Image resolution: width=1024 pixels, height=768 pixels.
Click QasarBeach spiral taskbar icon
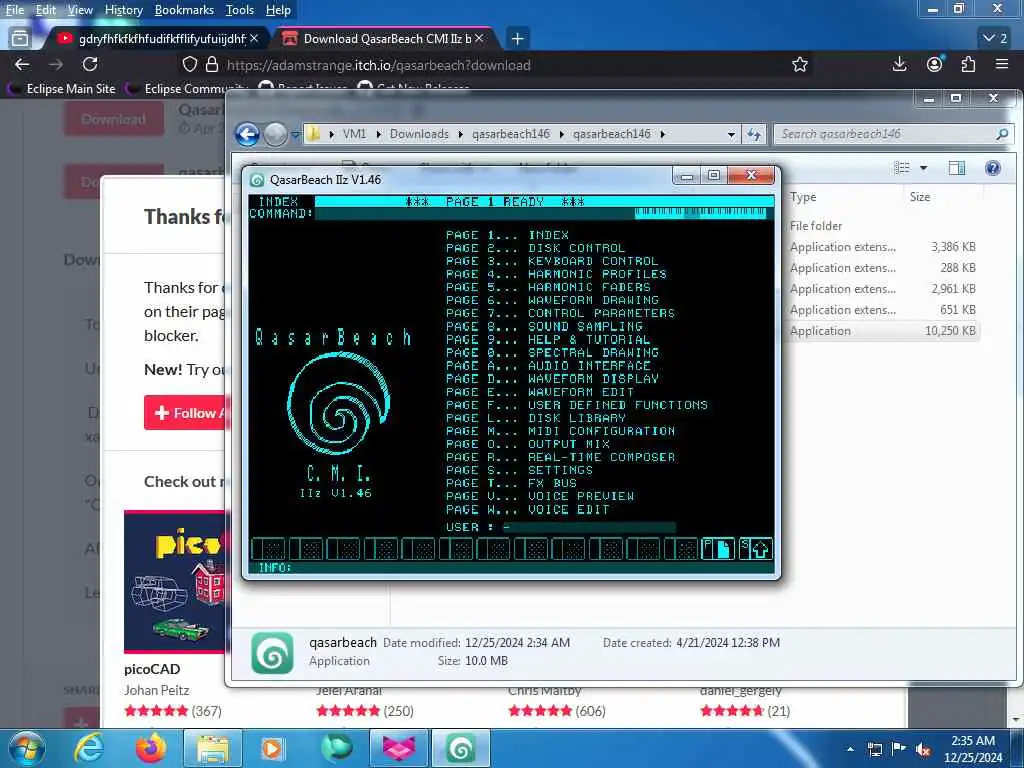coord(460,748)
